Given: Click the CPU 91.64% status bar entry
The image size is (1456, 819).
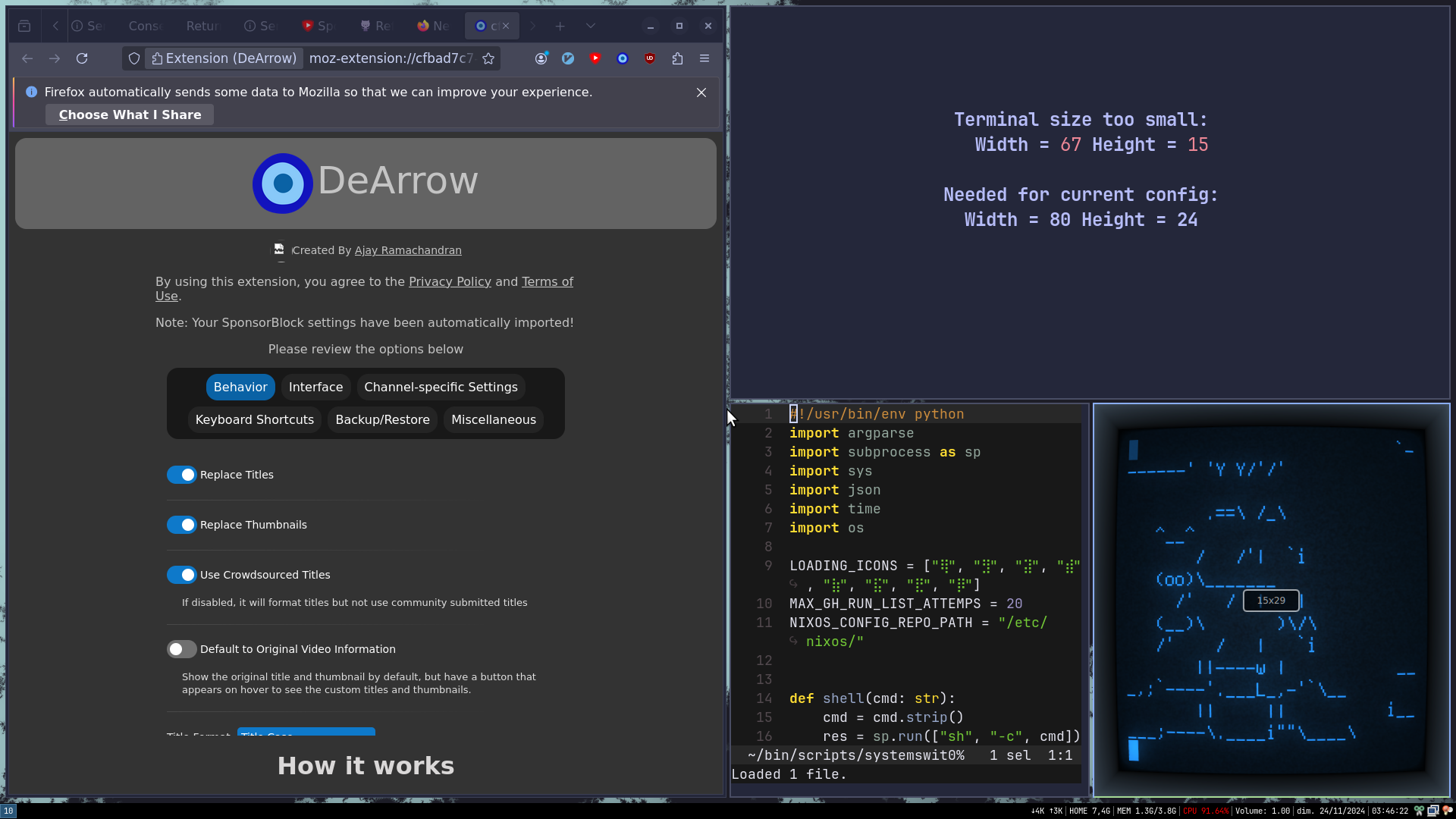Looking at the screenshot, I should tap(1206, 811).
